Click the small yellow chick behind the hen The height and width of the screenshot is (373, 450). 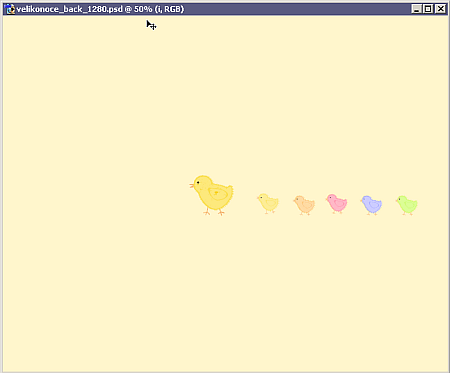(x=268, y=203)
